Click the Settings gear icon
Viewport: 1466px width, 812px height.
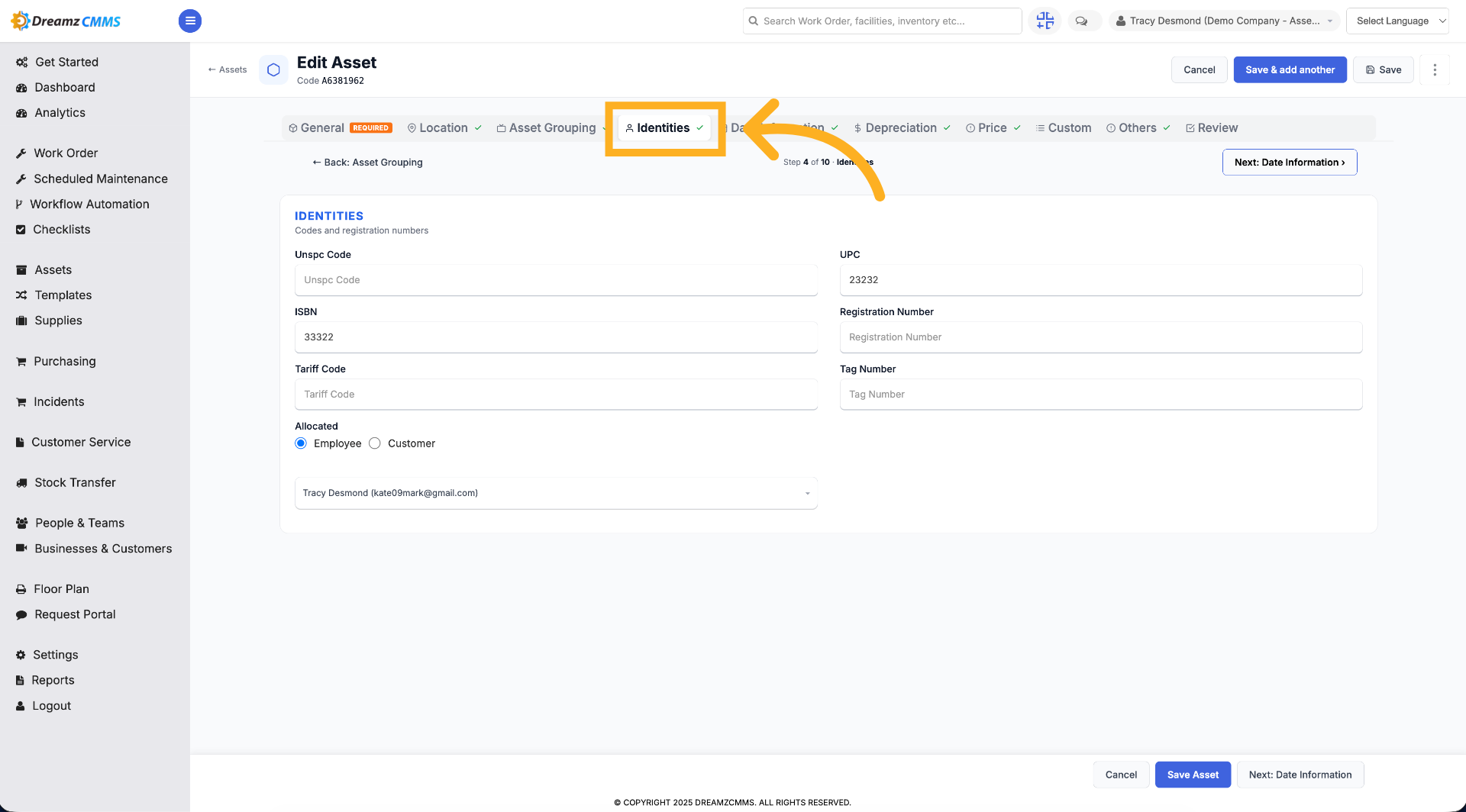(21, 656)
